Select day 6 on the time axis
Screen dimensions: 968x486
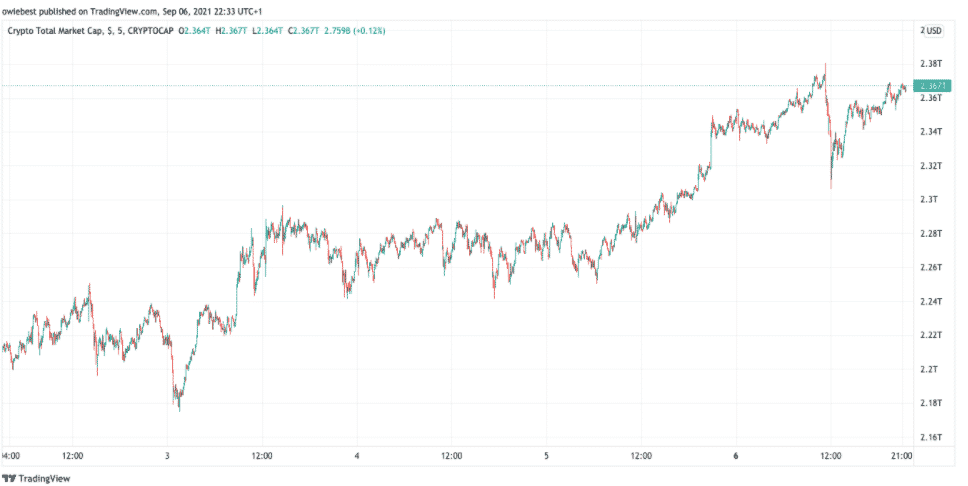pyautogui.click(x=735, y=456)
